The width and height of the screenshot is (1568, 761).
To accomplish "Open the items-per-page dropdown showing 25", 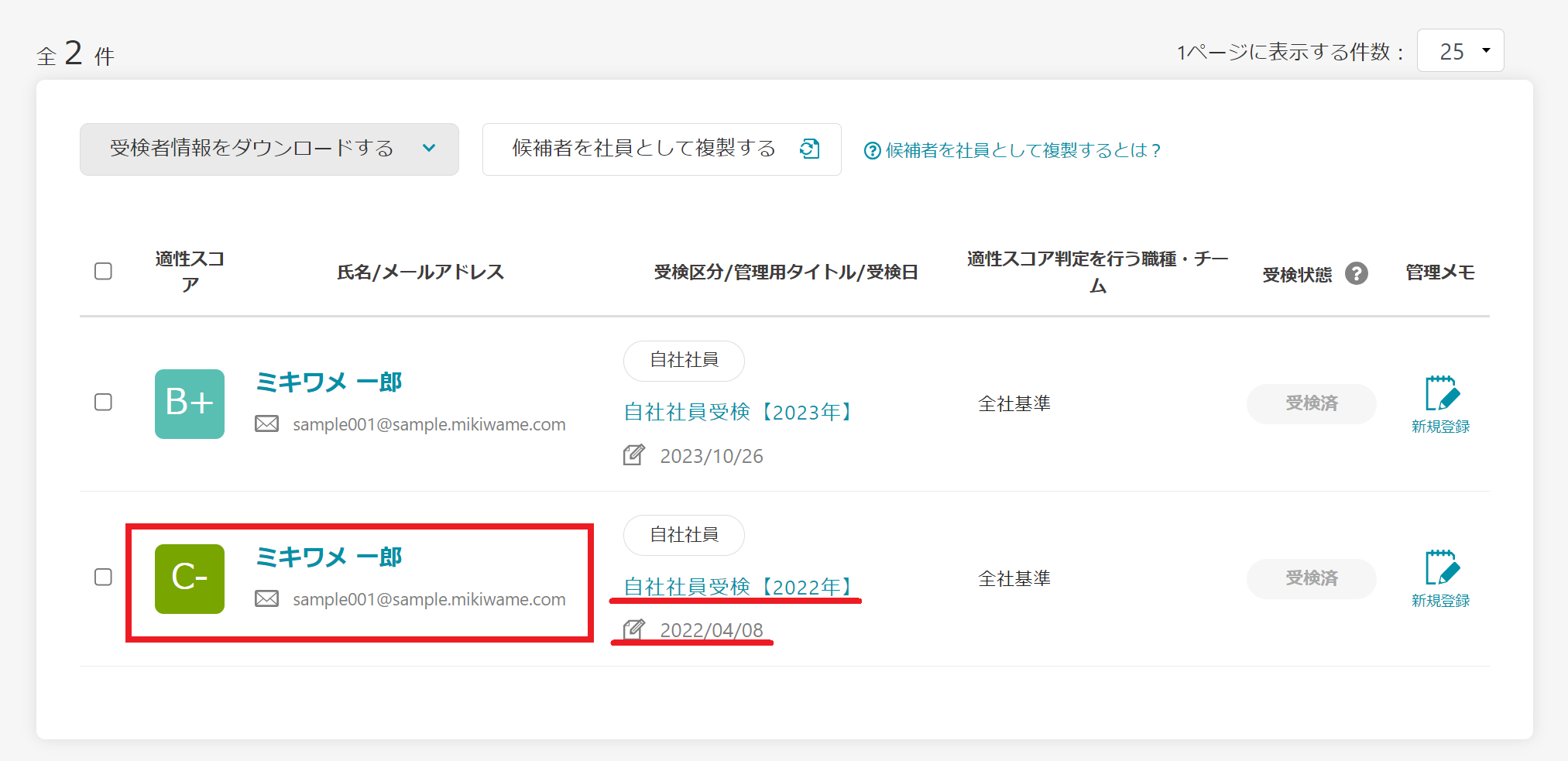I will point(1460,51).
